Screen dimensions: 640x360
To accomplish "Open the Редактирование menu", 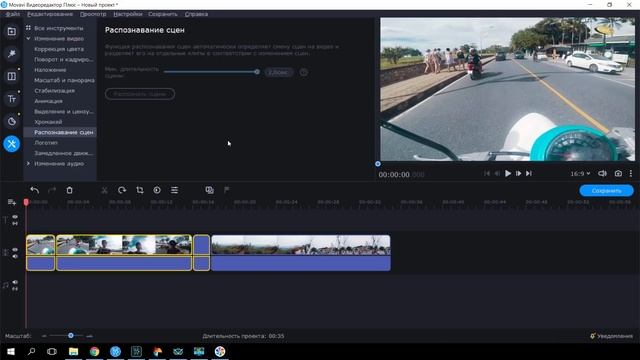I will pyautogui.click(x=50, y=14).
